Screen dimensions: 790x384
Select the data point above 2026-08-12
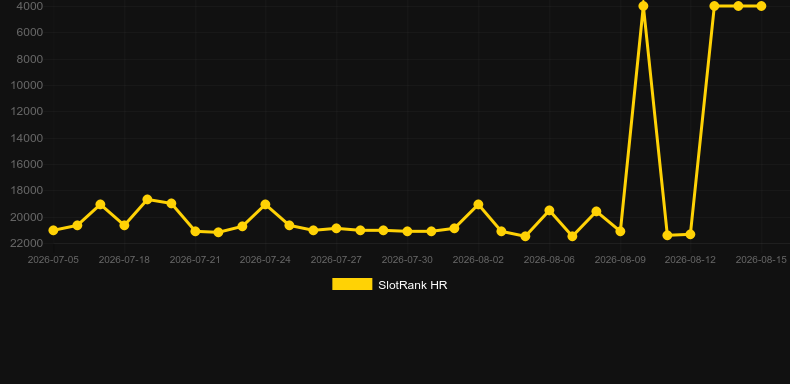click(x=690, y=234)
